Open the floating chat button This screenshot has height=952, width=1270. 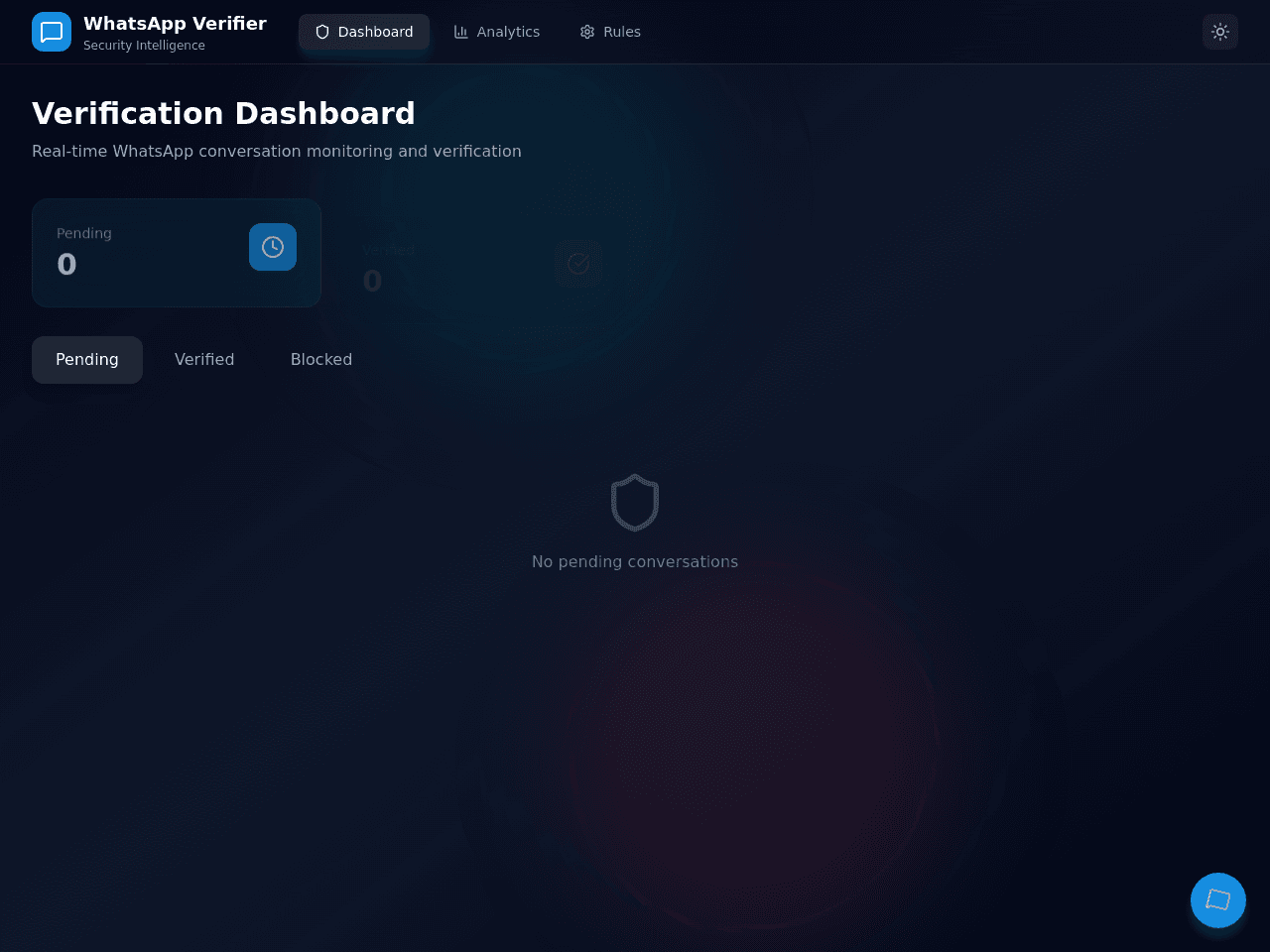pos(1218,900)
